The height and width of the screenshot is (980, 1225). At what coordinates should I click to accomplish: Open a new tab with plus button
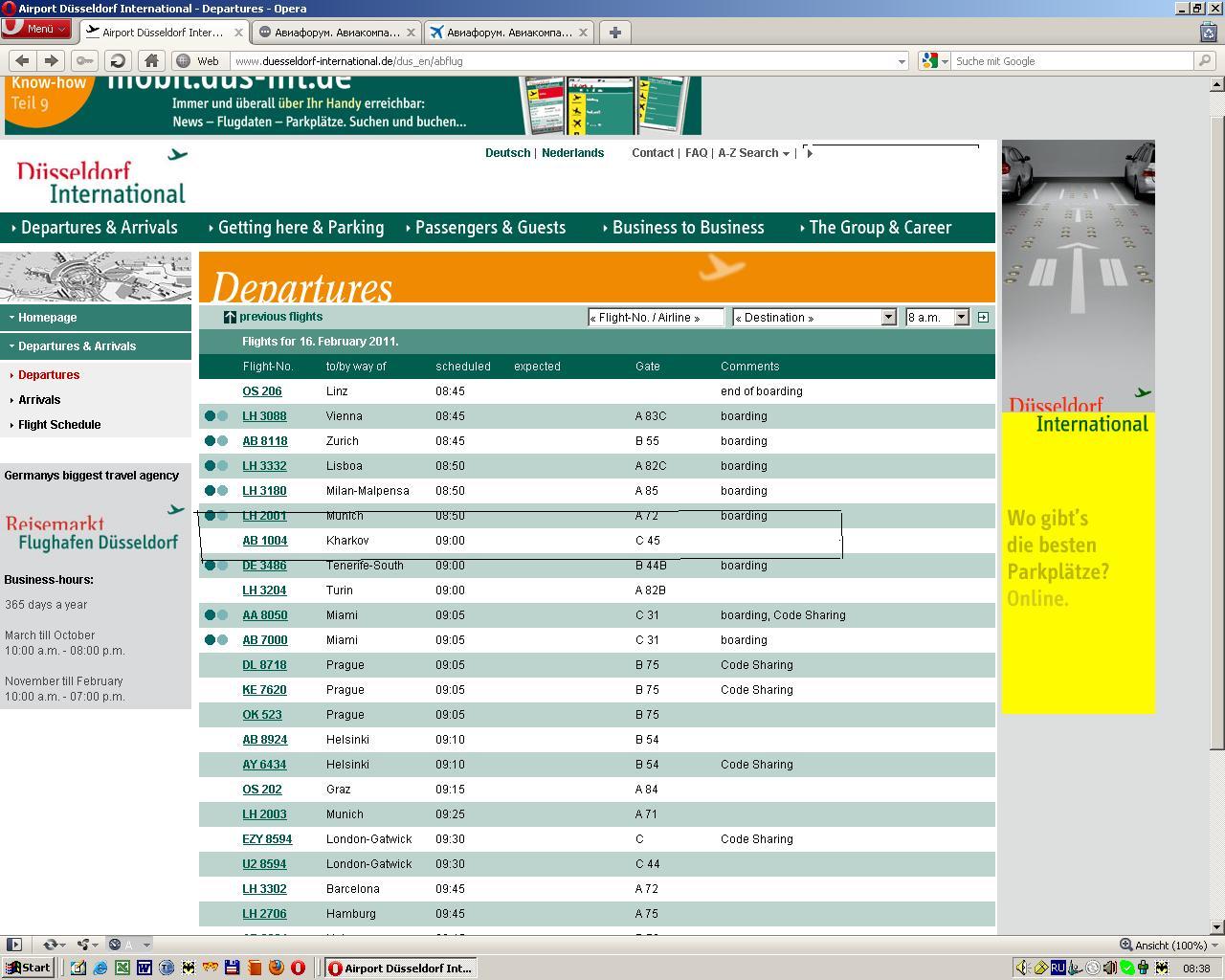coord(615,32)
